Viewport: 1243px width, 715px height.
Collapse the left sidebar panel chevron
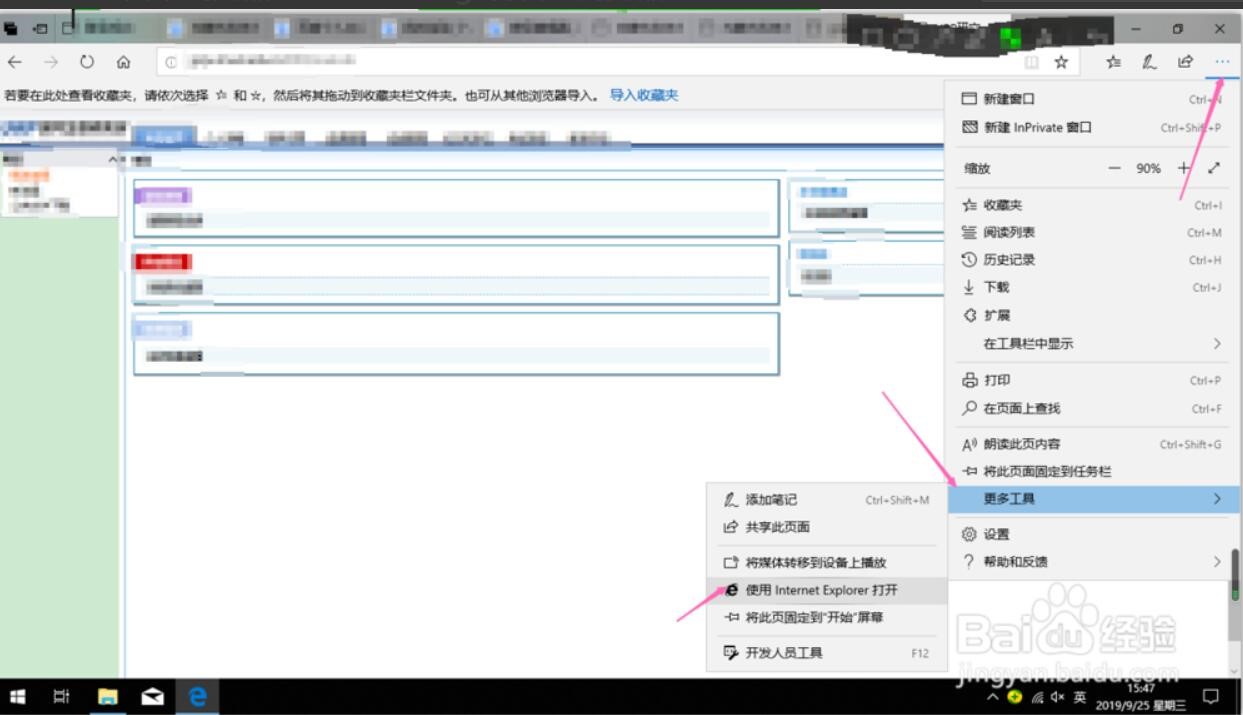[x=113, y=160]
